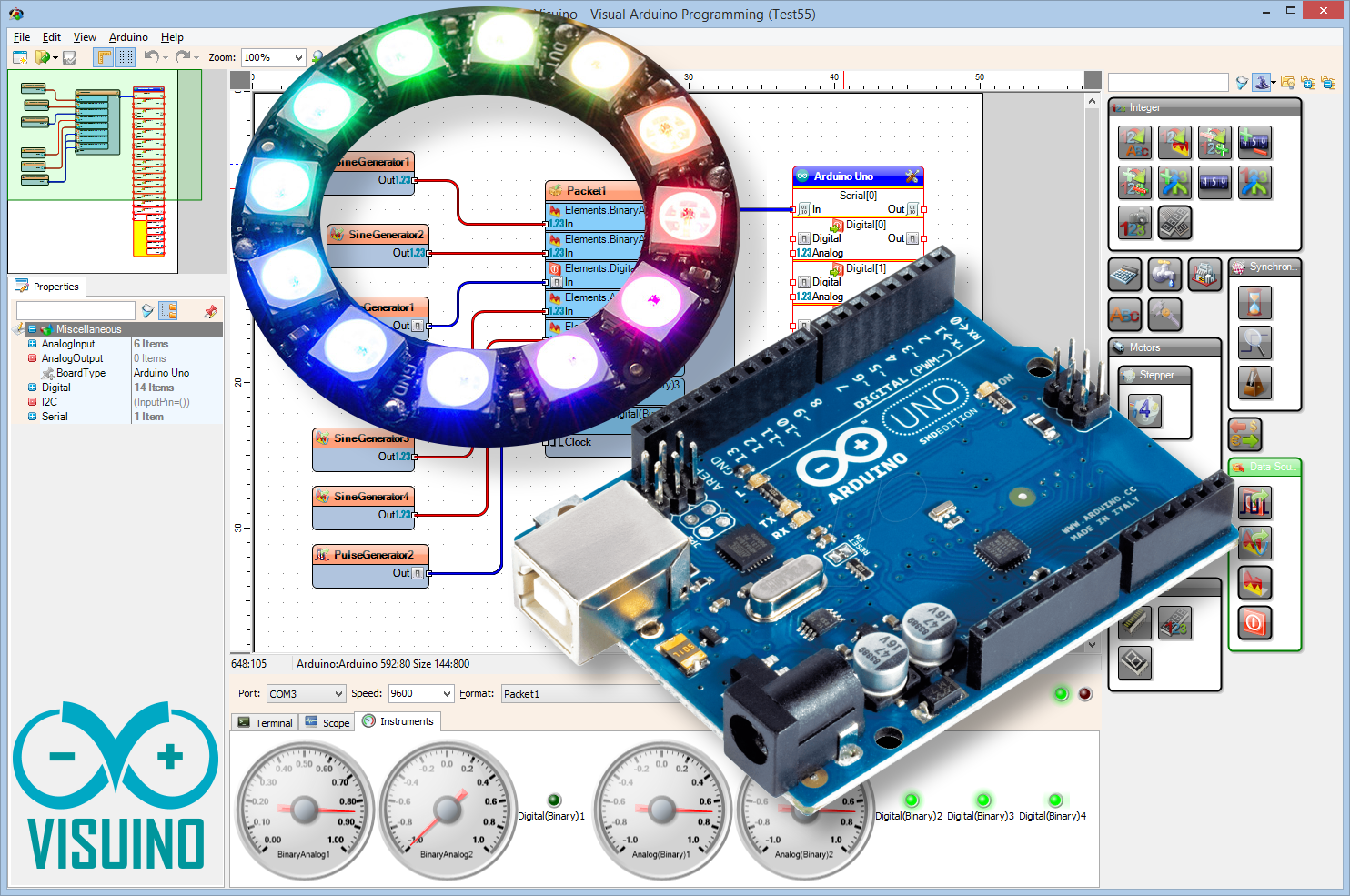Open the Port COM3 dropdown
The height and width of the screenshot is (896, 1350).
coord(337,693)
